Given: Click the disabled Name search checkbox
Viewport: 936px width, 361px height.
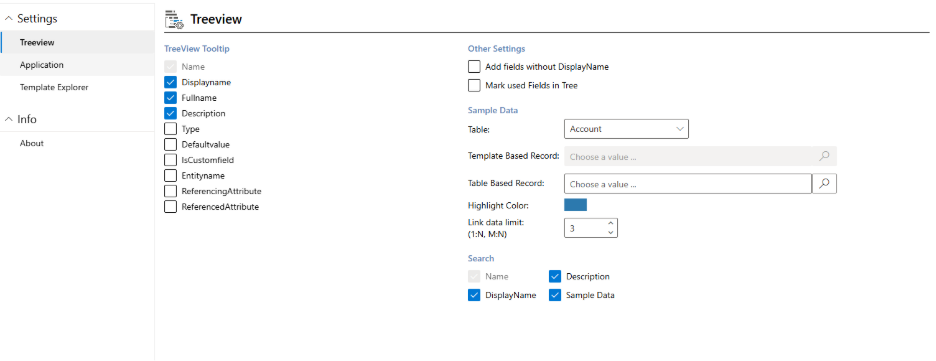Looking at the screenshot, I should click(475, 276).
